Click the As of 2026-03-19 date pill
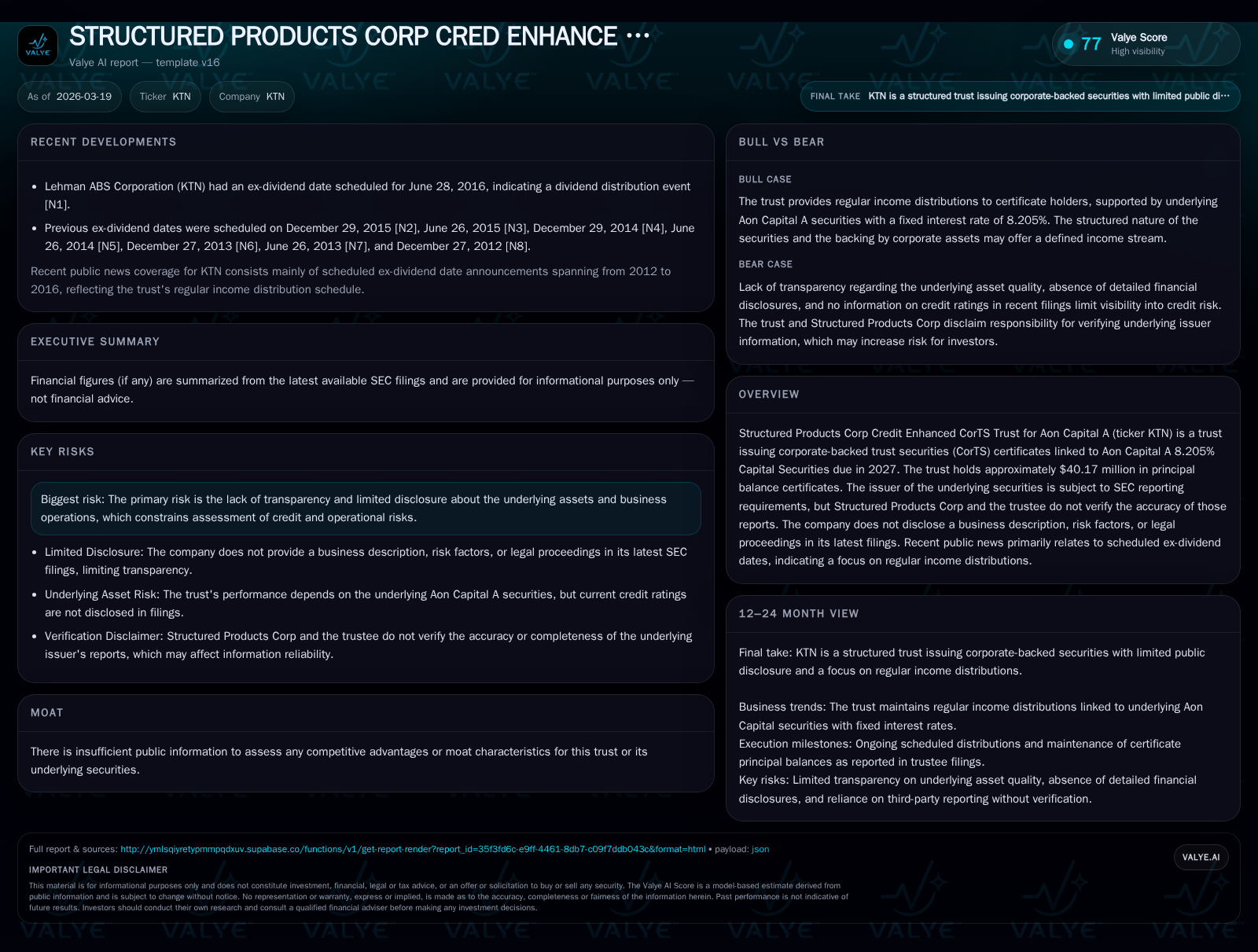1258x952 pixels. coord(69,97)
